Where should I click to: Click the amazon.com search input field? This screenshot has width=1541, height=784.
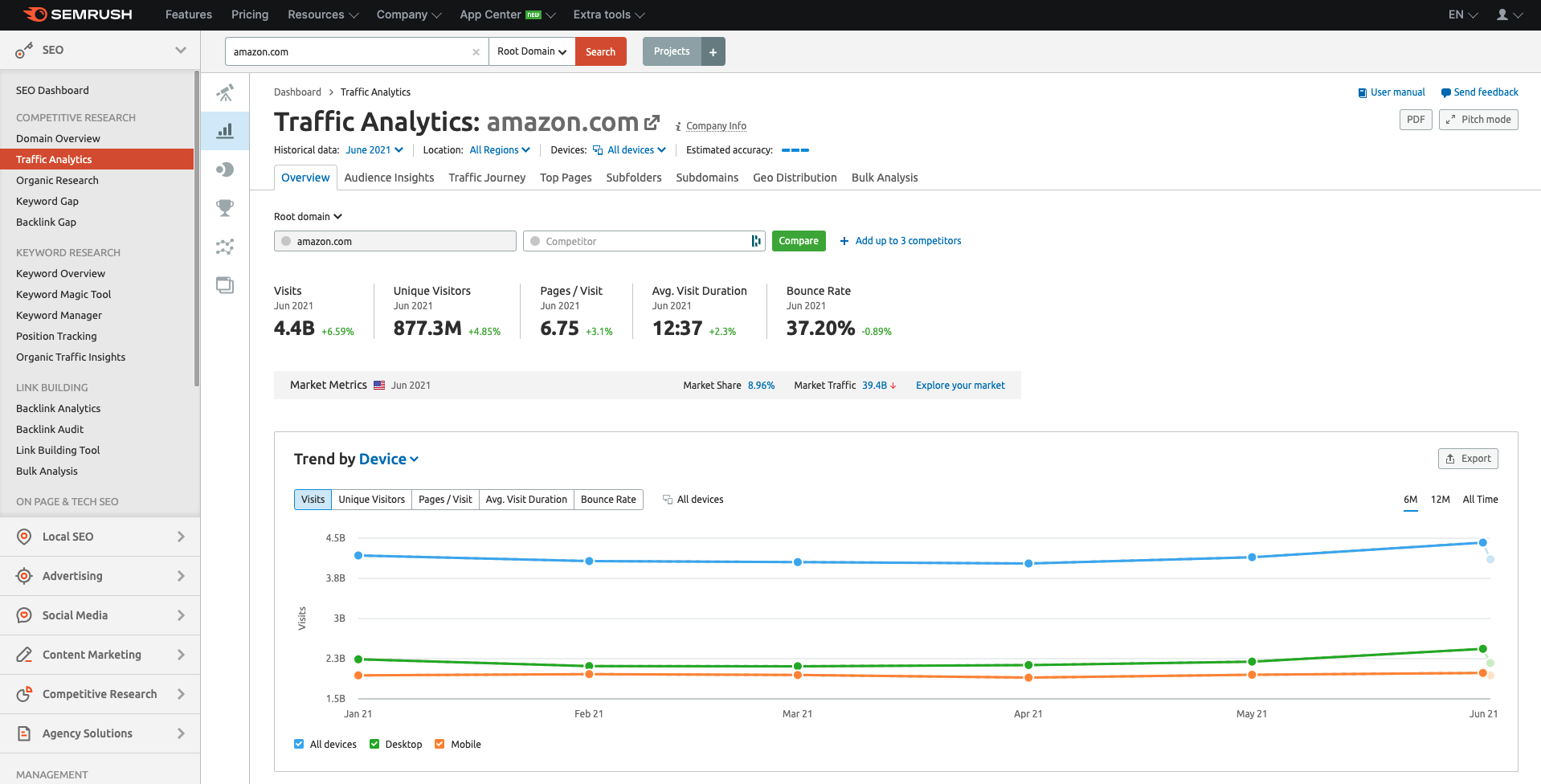pos(357,51)
